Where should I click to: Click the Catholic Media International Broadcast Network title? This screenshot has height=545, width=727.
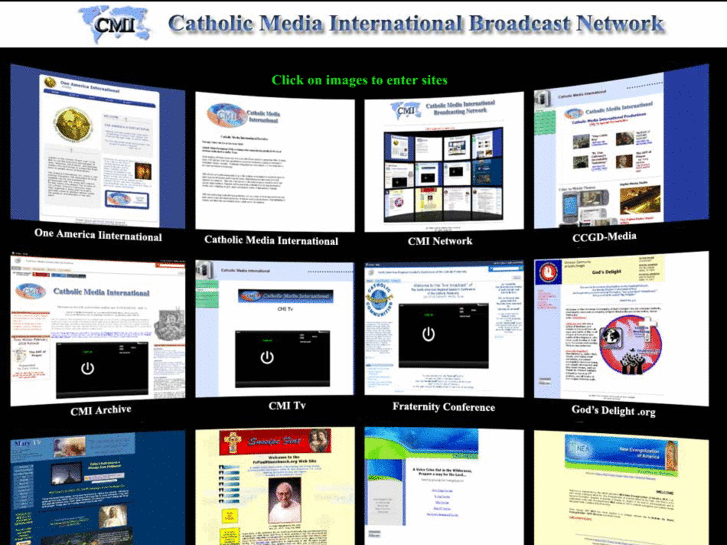coord(416,24)
